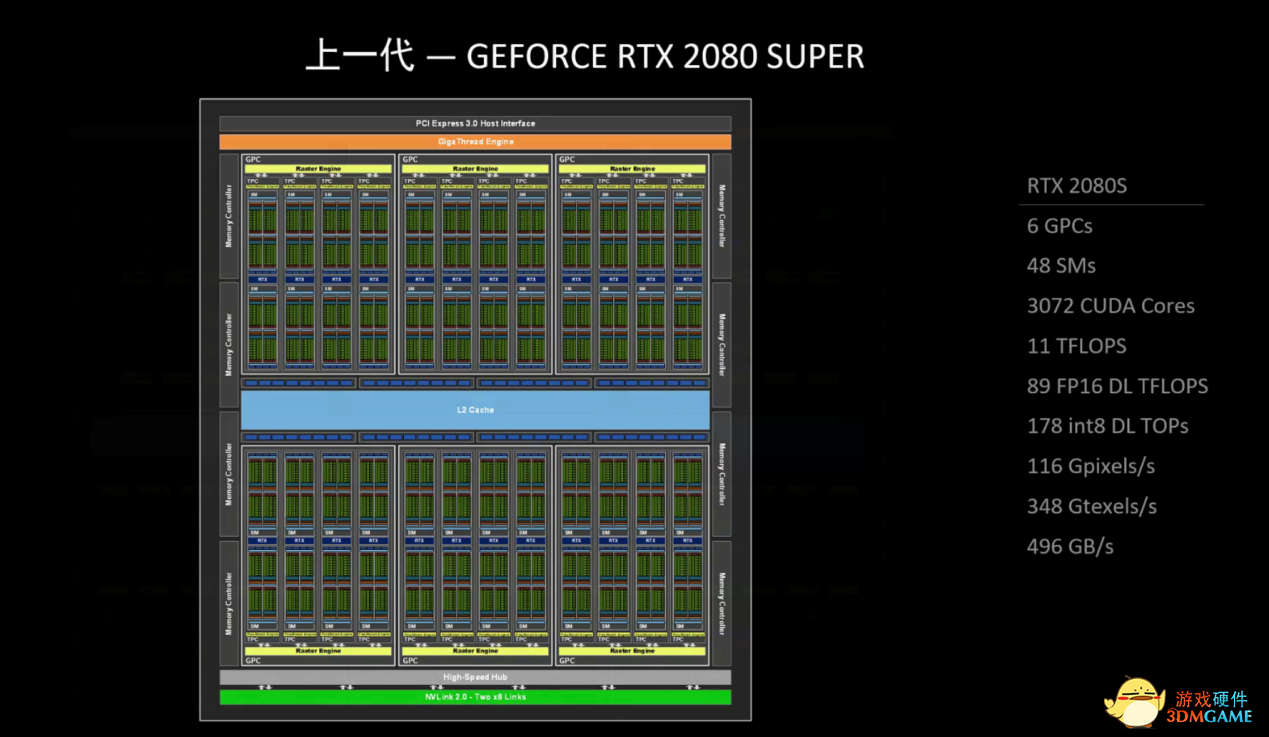The image size is (1269, 737).
Task: Click the orange "GigaThread Engine" bar
Action: tap(475, 142)
